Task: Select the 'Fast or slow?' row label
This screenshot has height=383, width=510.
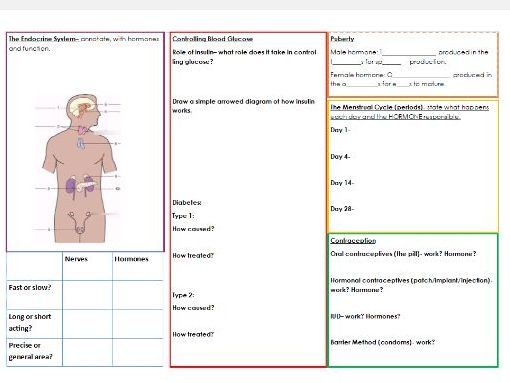Action: (30, 287)
